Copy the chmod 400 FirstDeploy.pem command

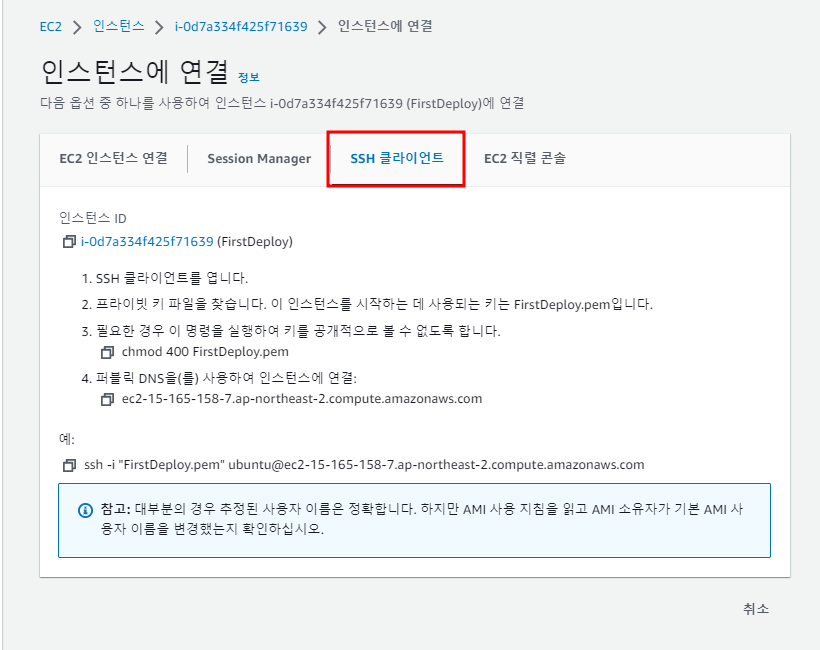pyautogui.click(x=107, y=352)
